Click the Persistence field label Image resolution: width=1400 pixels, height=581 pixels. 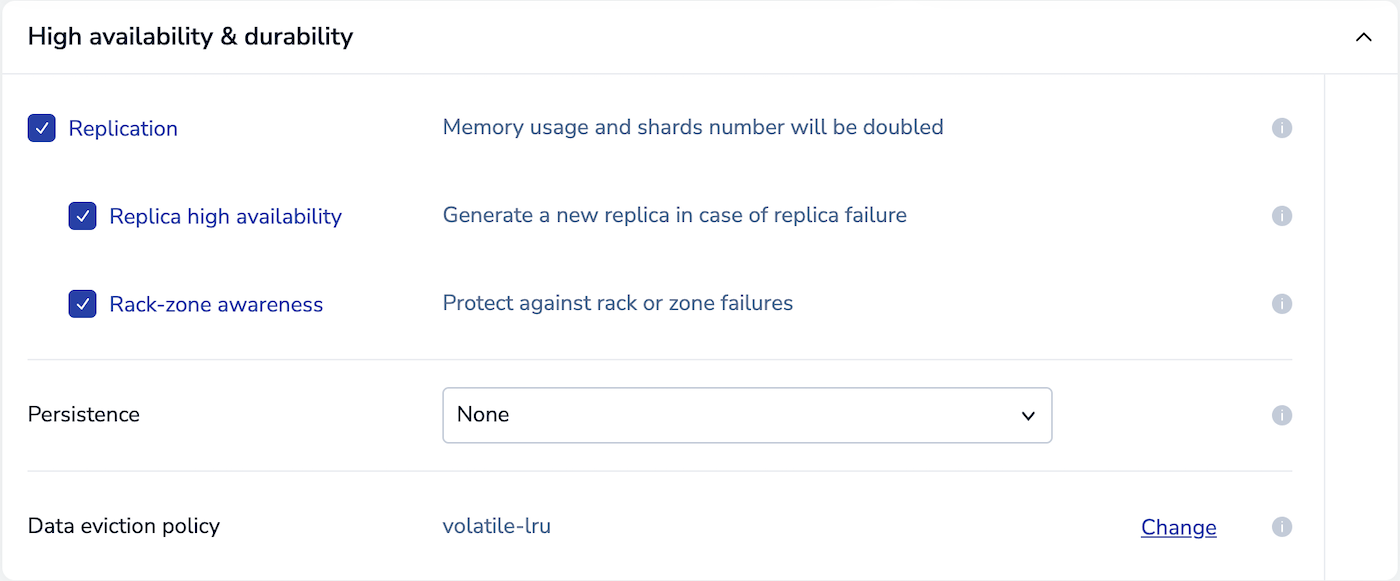84,415
